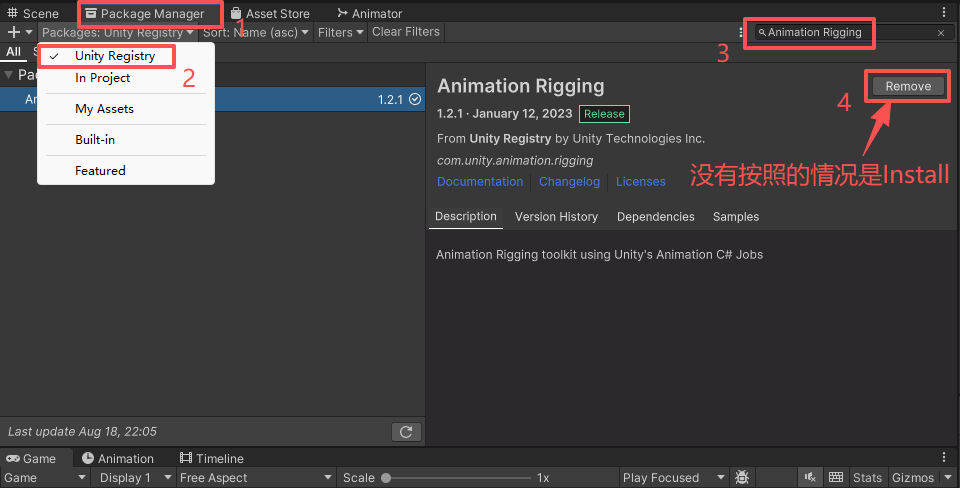Switch to the Version History tab

tap(556, 217)
